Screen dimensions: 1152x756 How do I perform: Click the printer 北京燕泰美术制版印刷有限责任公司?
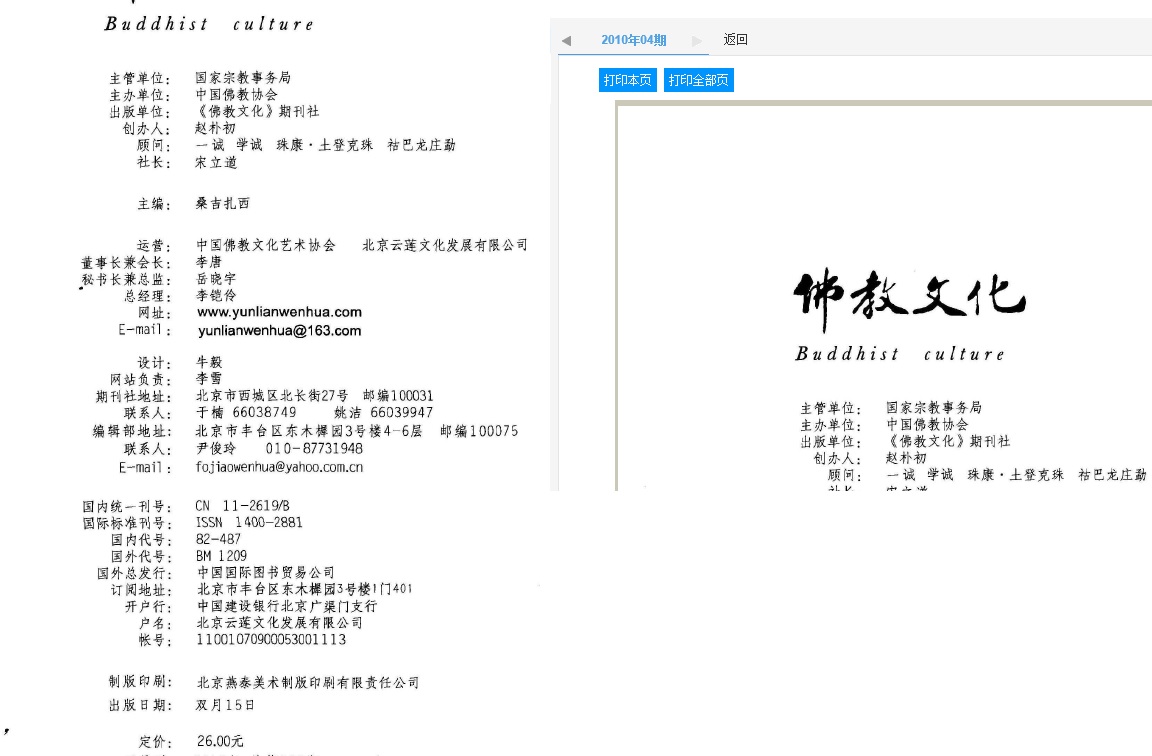click(308, 683)
